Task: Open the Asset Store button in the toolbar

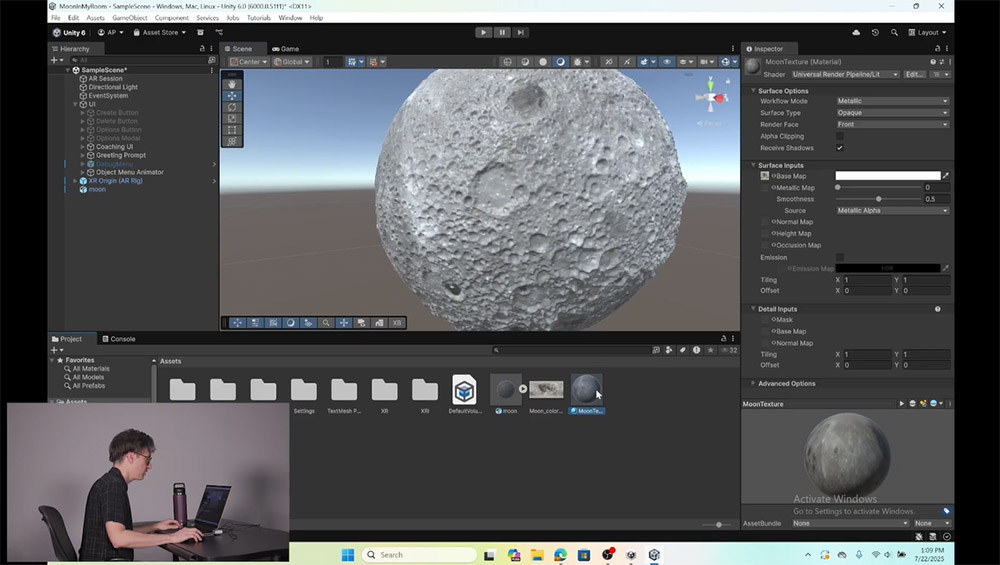Action: 160,32
